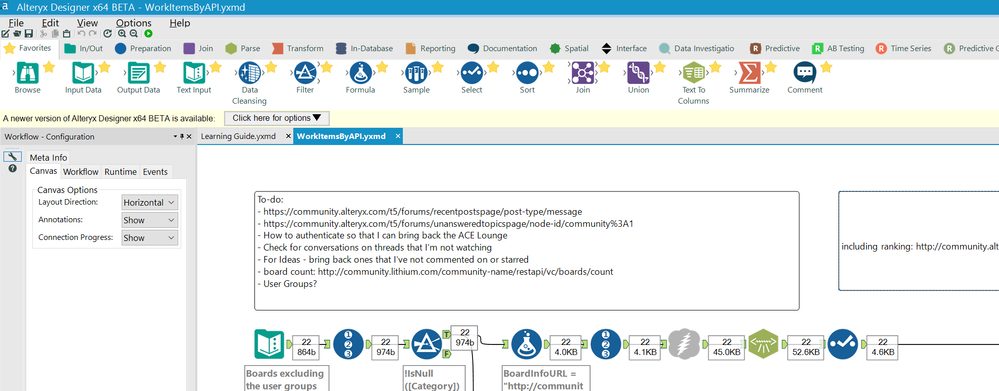Open the Layout Direction dropdown
999x391 pixels.
coord(150,203)
